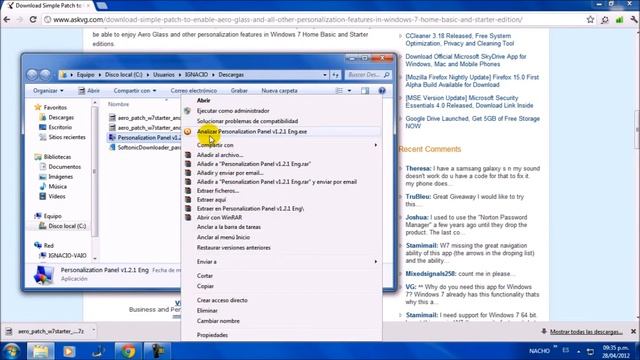The height and width of the screenshot is (360, 640).
Task: Close the Chrome downloads bar
Action: (x=633, y=331)
